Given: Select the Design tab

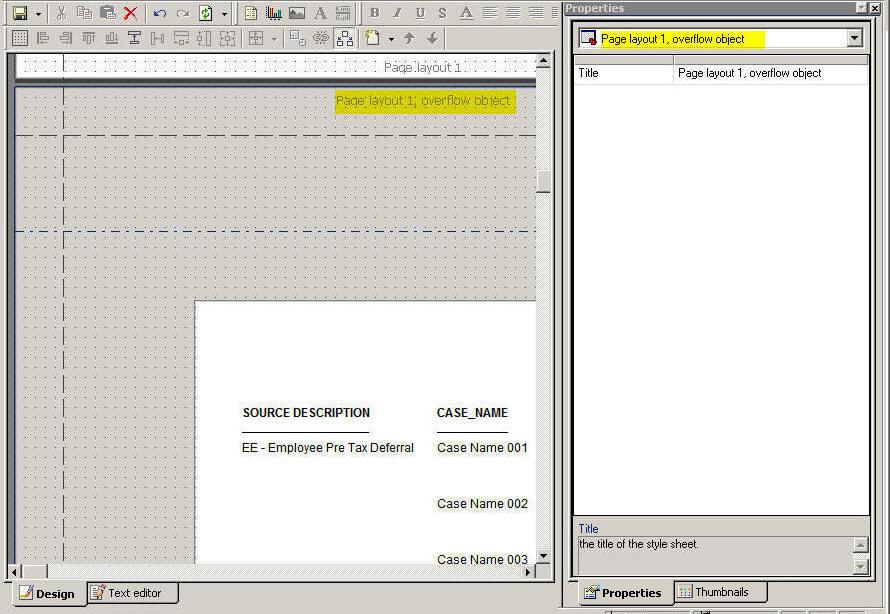Looking at the screenshot, I should tap(46, 593).
